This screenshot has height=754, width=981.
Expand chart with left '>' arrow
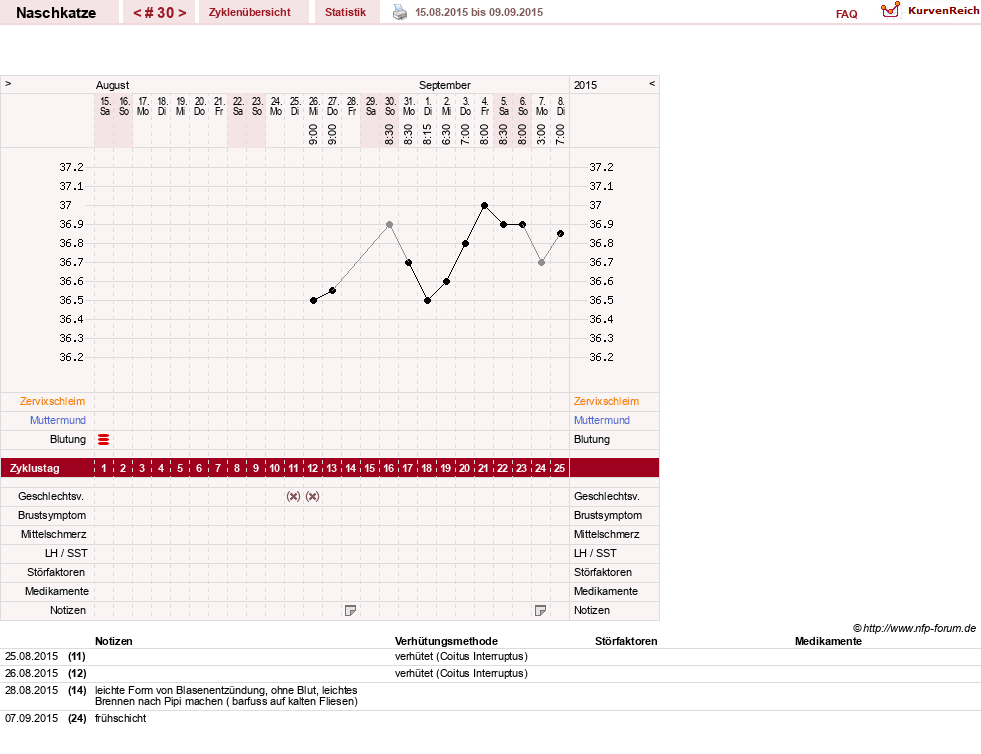click(8, 83)
